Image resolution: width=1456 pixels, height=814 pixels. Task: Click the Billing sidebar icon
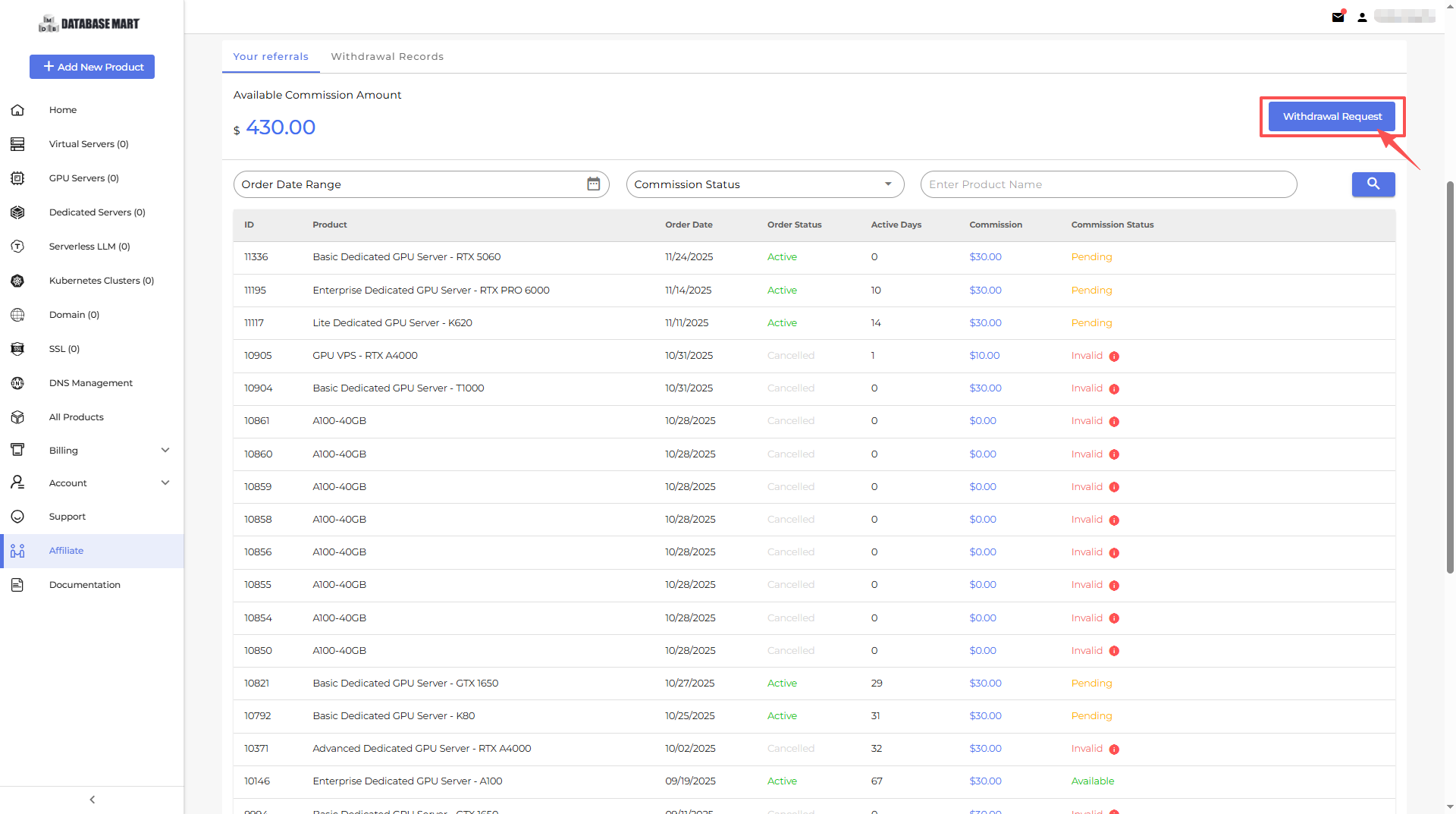17,450
